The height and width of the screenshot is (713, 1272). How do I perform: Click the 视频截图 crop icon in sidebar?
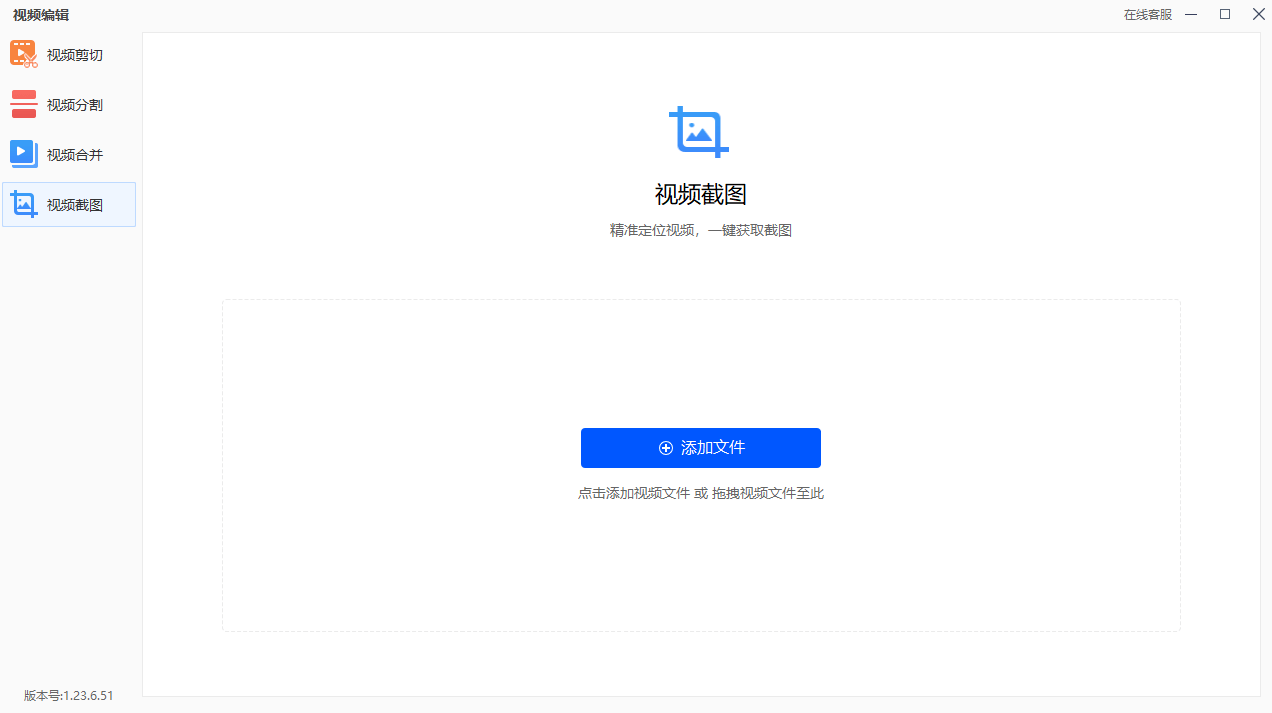click(x=24, y=205)
